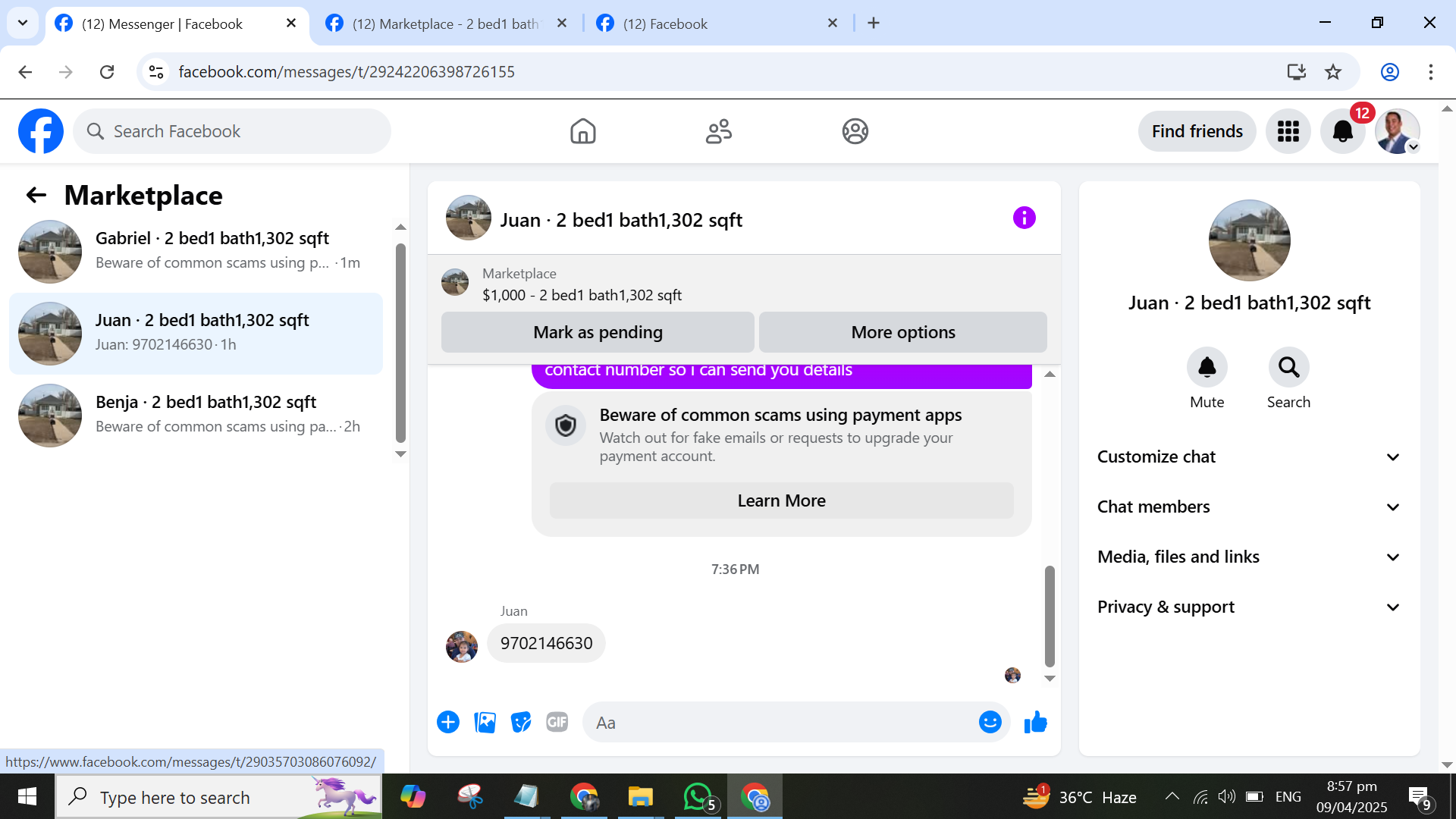Attach a photo using the image icon
Image resolution: width=1456 pixels, height=819 pixels.
[x=485, y=722]
